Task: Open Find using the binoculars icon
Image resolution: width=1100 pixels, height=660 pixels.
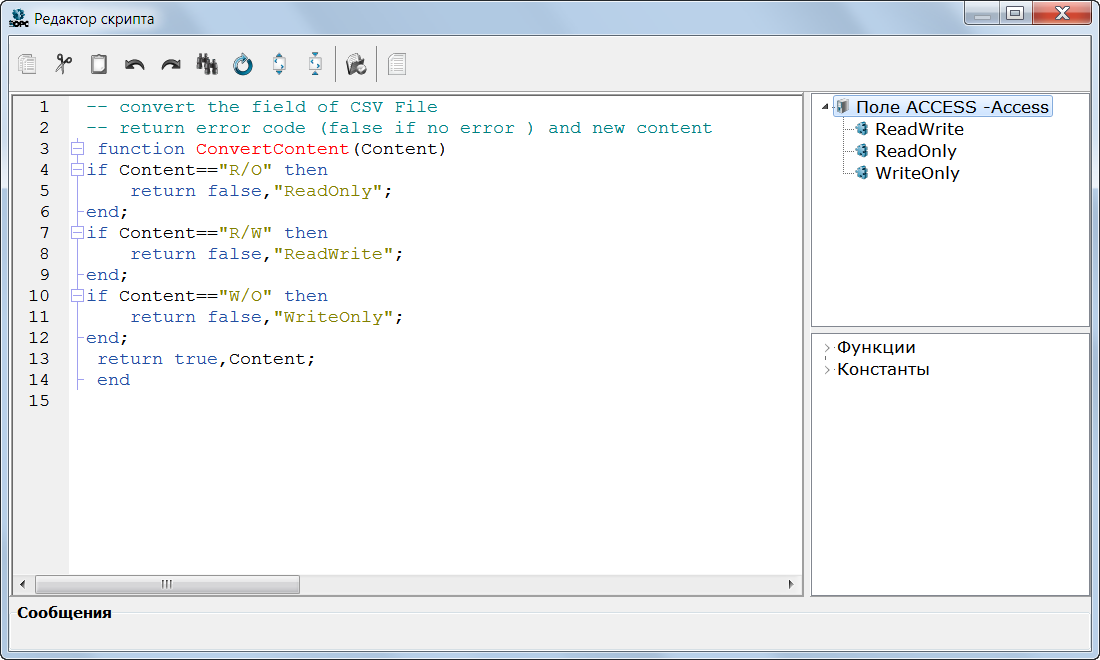Action: pyautogui.click(x=207, y=64)
